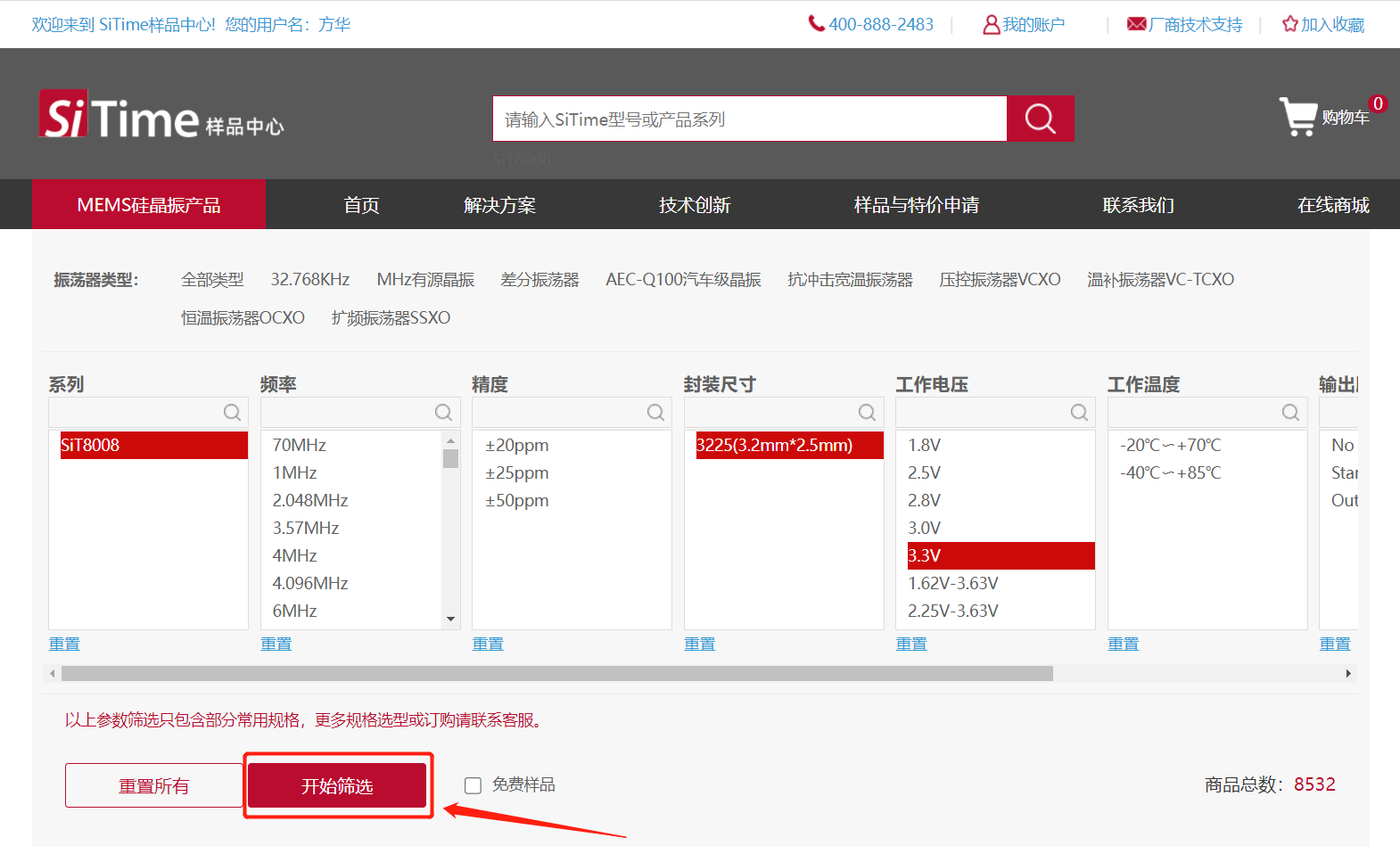1400x862 pixels.
Task: Click the red search magnifier button
Action: coord(1040,119)
